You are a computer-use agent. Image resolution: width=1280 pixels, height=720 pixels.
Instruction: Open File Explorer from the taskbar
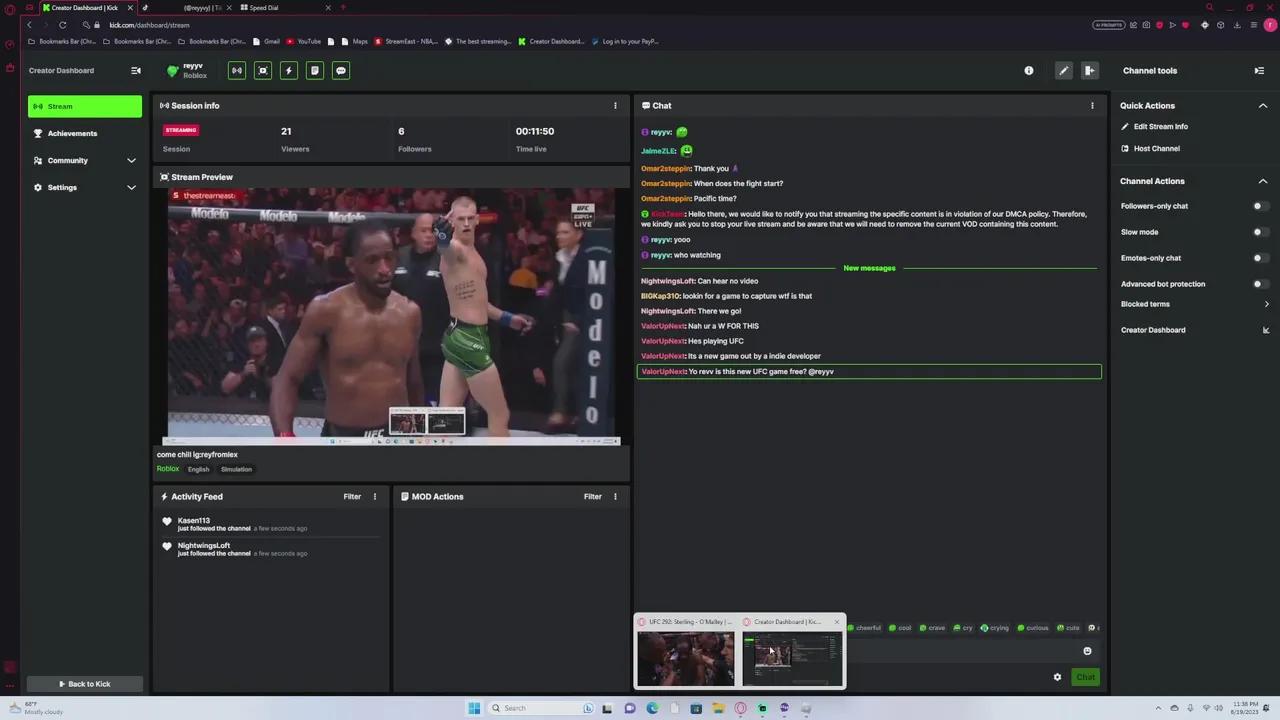click(x=718, y=708)
